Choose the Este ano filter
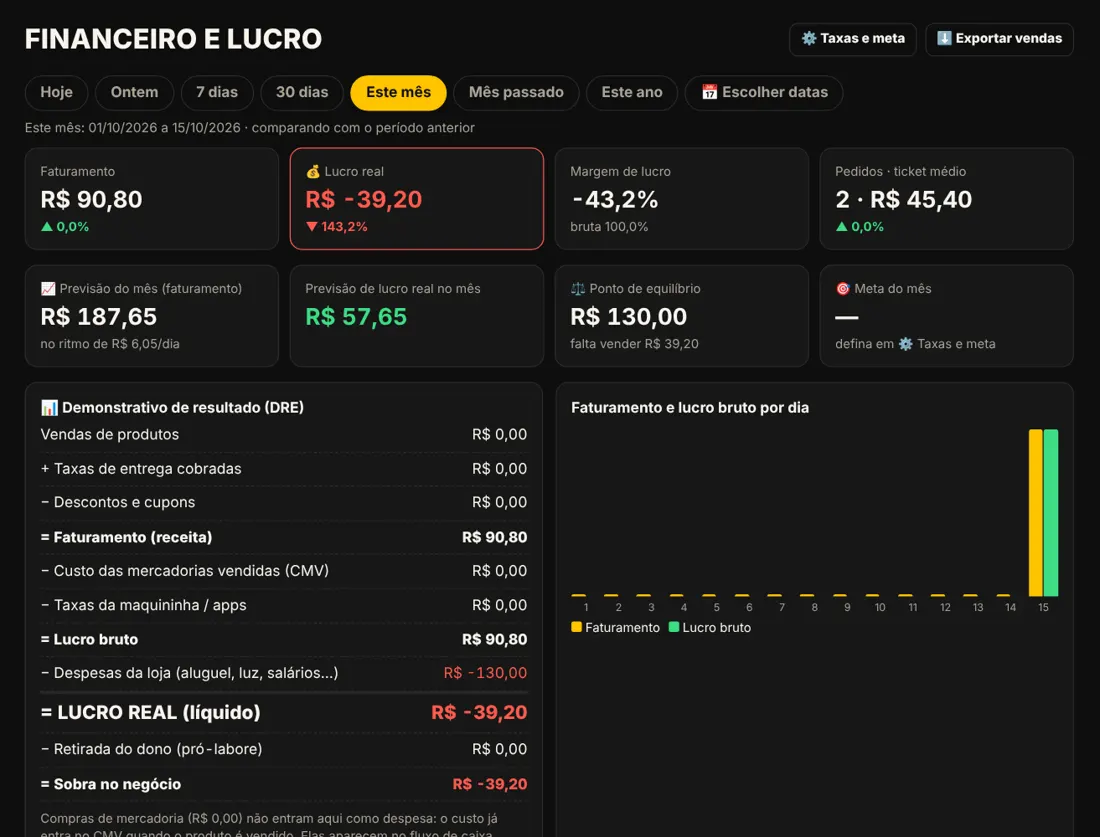1100x837 pixels. [x=632, y=93]
